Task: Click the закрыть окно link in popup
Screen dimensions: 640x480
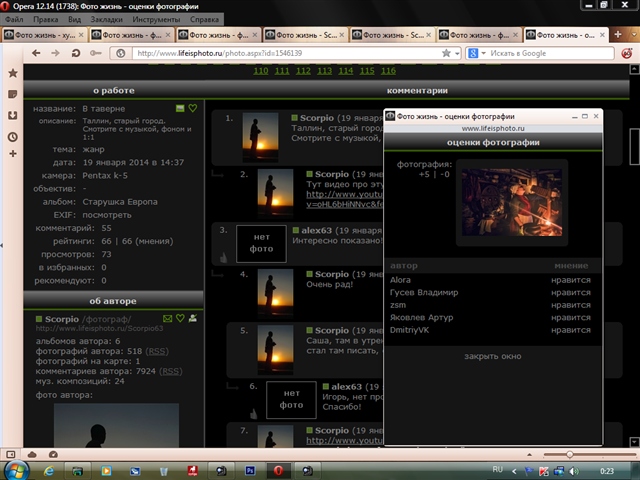Action: [x=492, y=356]
